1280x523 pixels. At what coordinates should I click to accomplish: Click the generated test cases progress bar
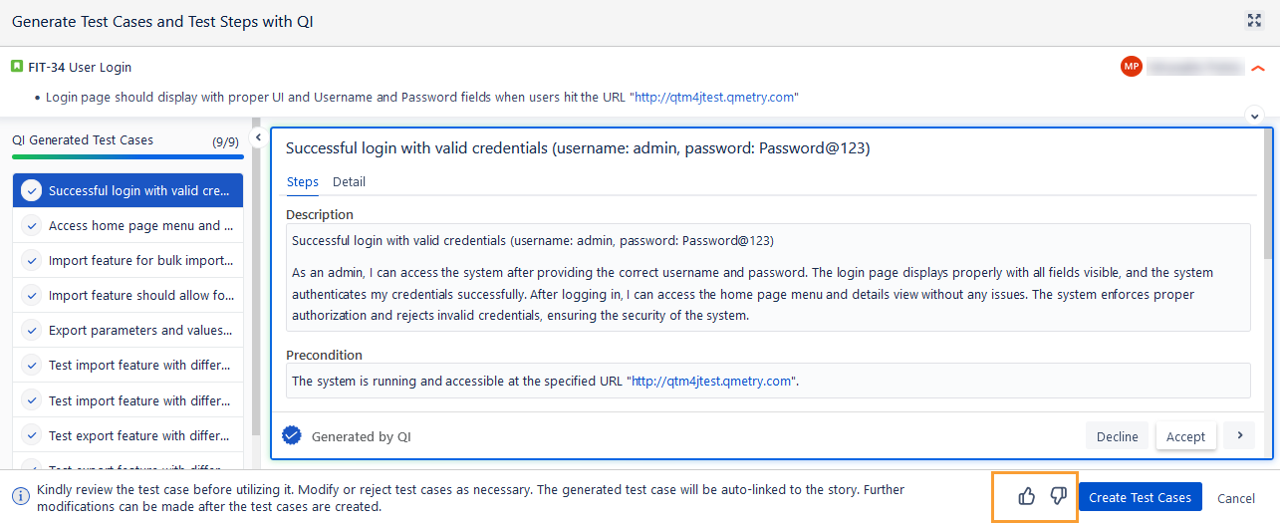click(127, 157)
